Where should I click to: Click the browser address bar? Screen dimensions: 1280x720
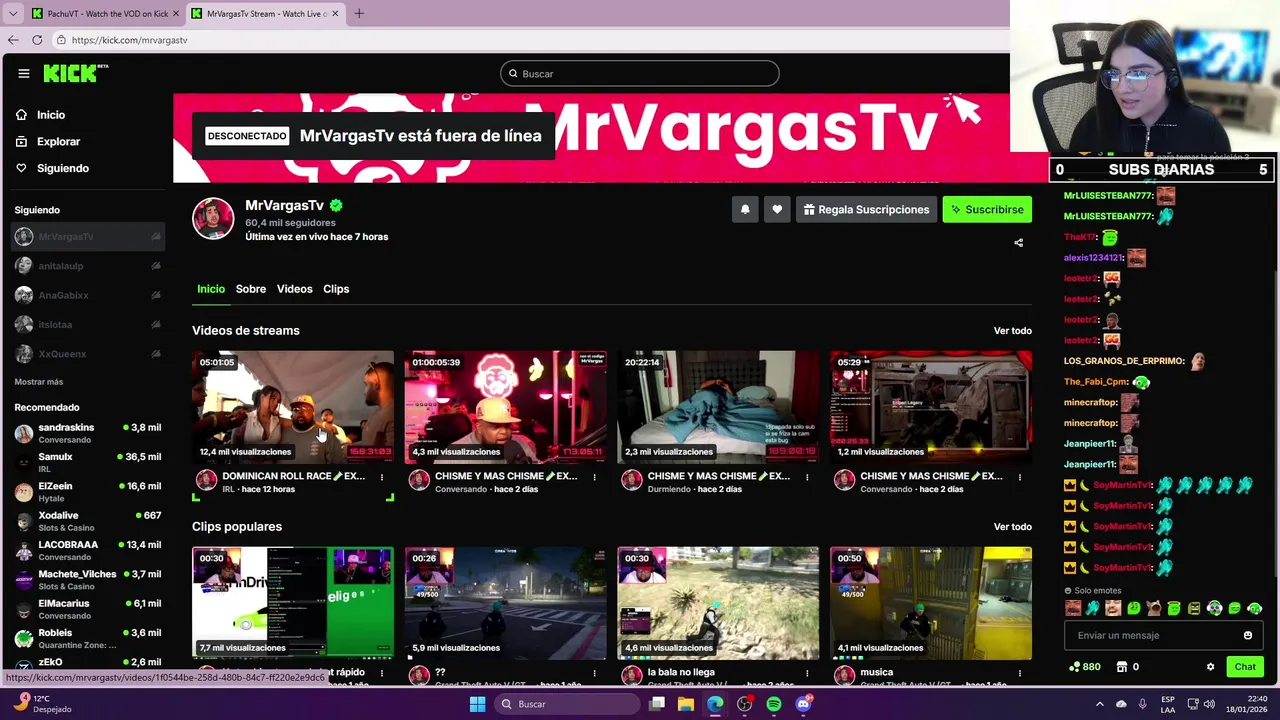pyautogui.click(x=530, y=40)
